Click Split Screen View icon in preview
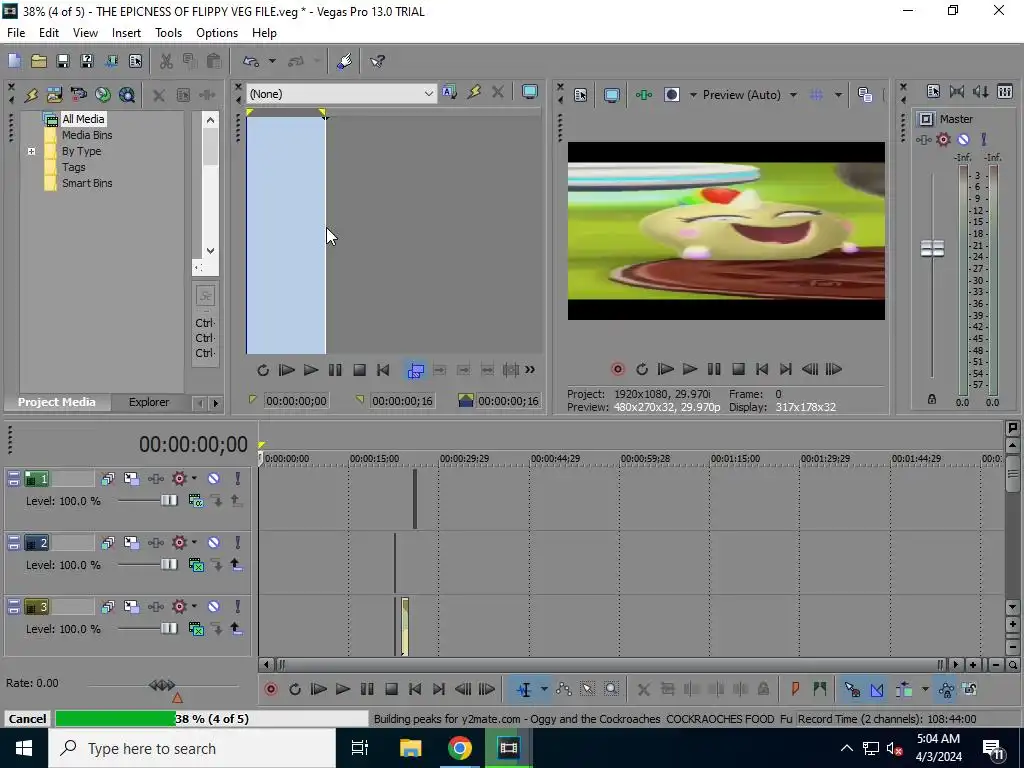 (671, 95)
